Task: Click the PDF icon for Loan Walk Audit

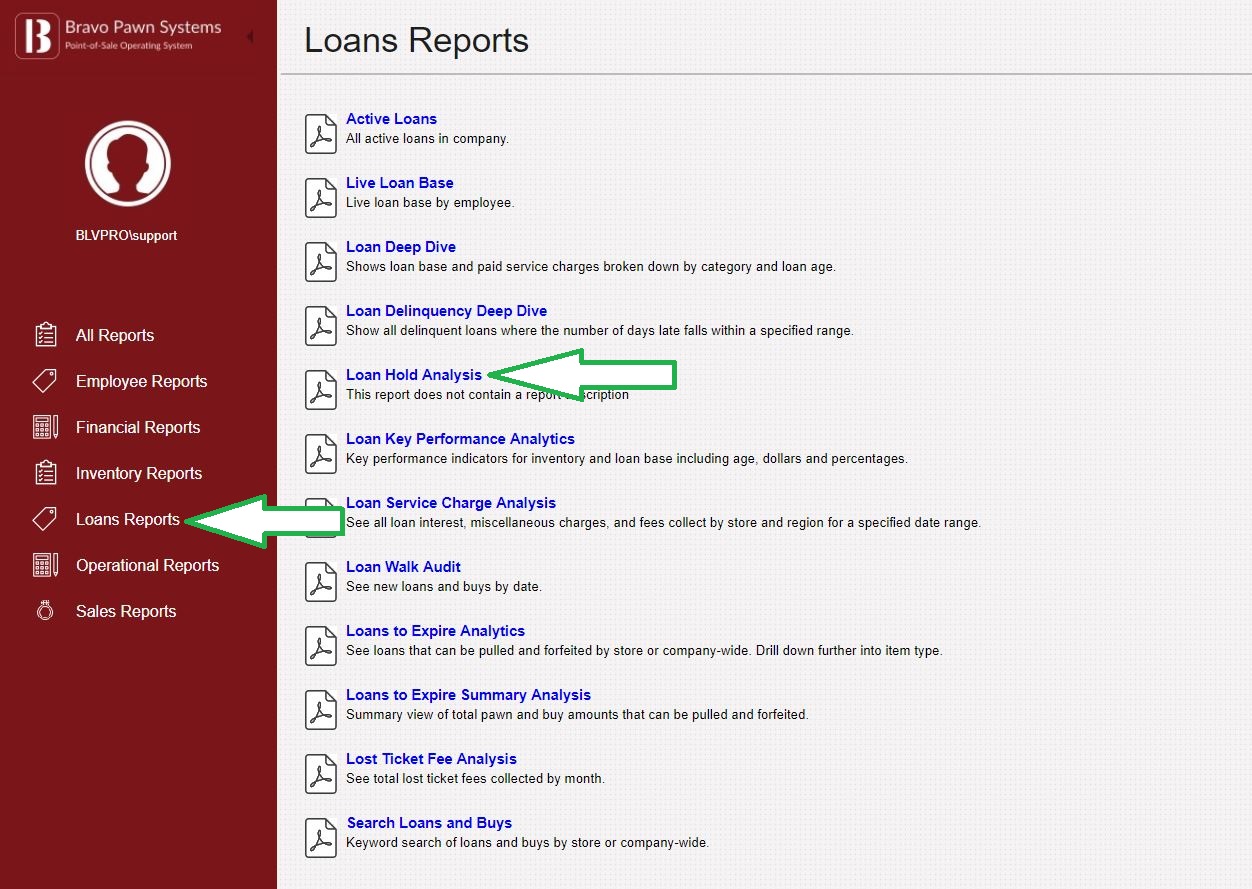Action: tap(320, 582)
